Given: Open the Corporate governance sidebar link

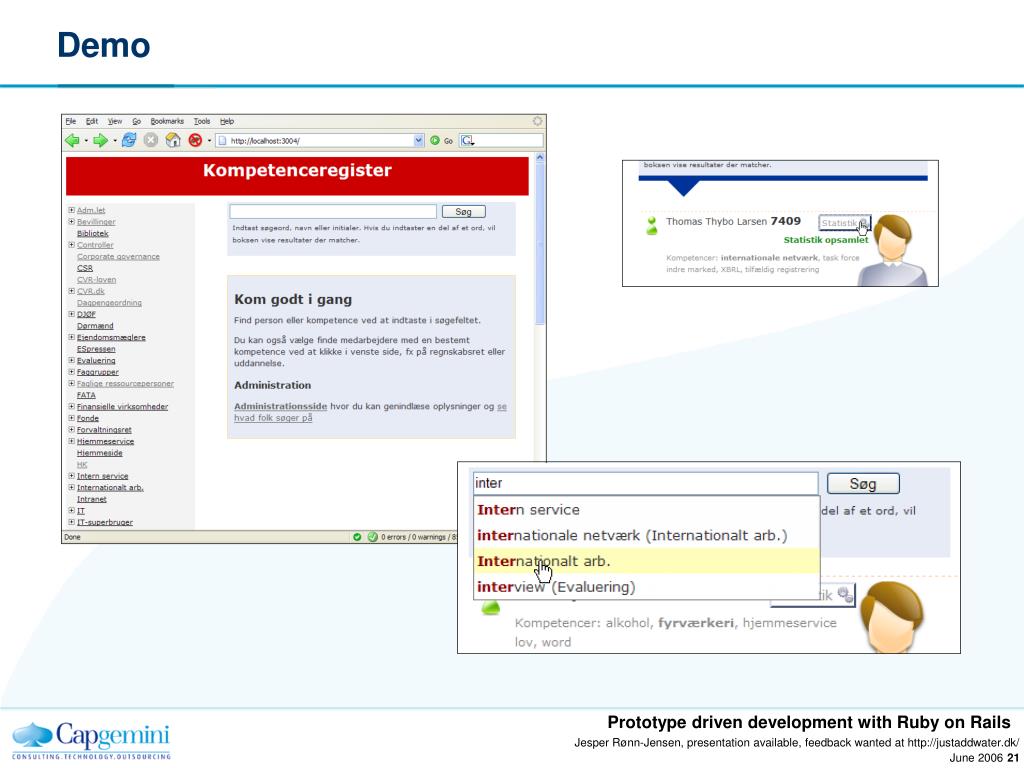Looking at the screenshot, I should click(118, 257).
